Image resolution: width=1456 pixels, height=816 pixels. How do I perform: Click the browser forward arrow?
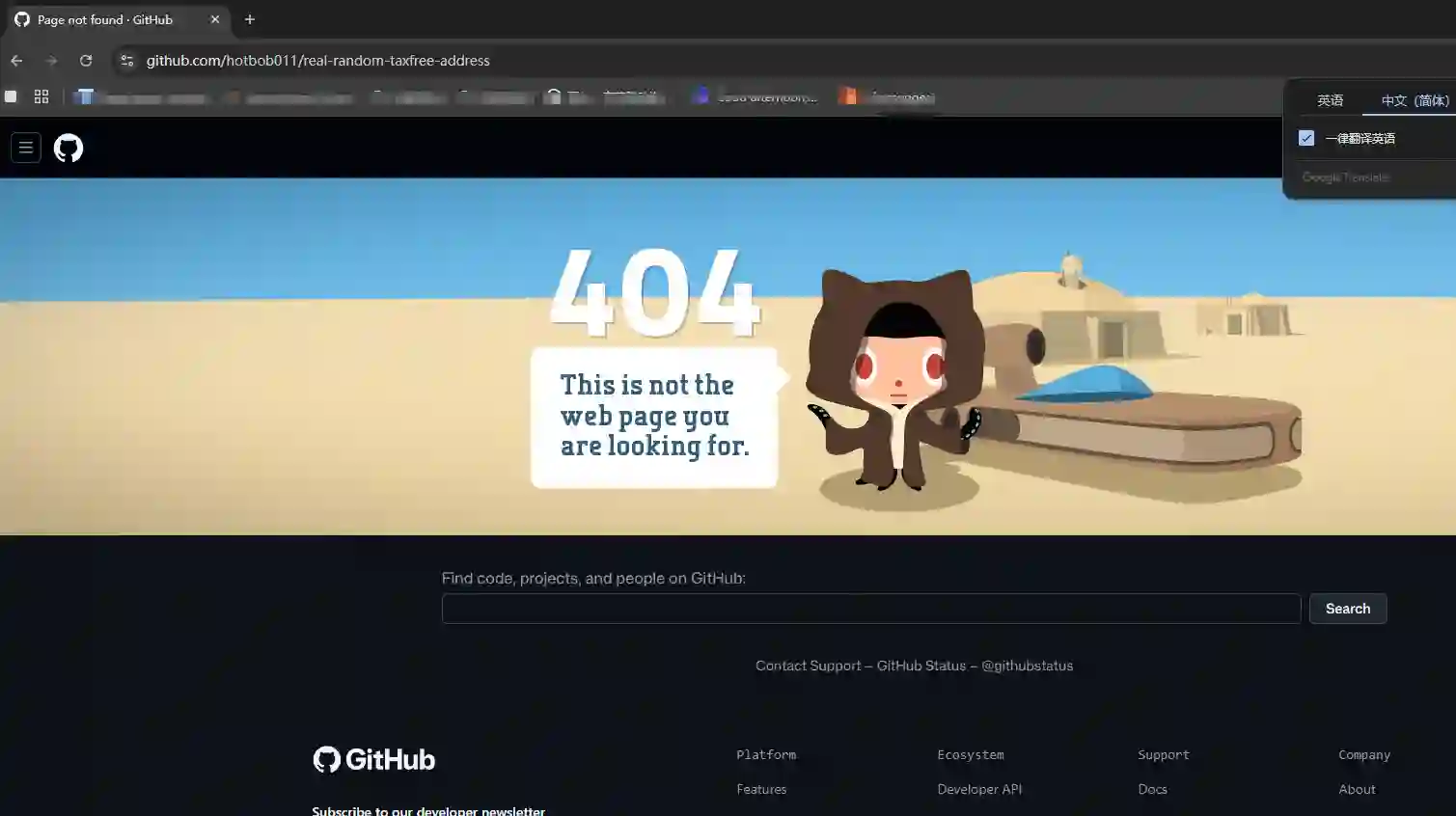click(x=51, y=60)
